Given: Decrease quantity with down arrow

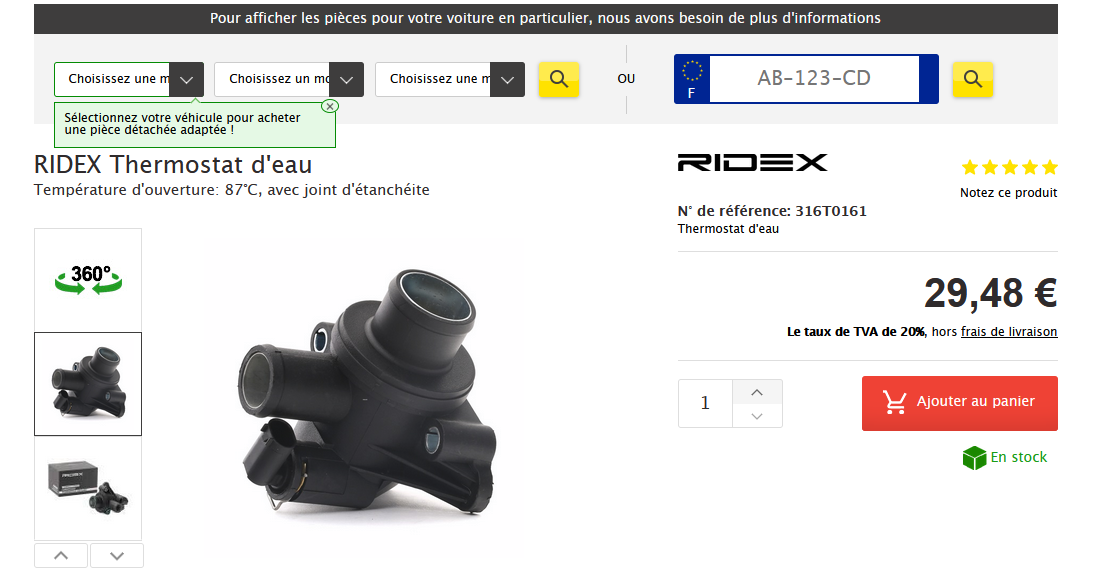Looking at the screenshot, I should point(757,416).
